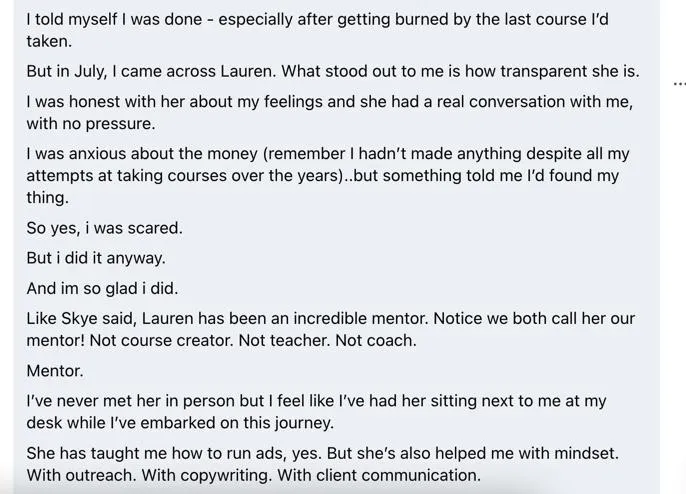
Task: Click the paragraph starting 'I told myself I was done'
Action: pyautogui.click(x=317, y=30)
